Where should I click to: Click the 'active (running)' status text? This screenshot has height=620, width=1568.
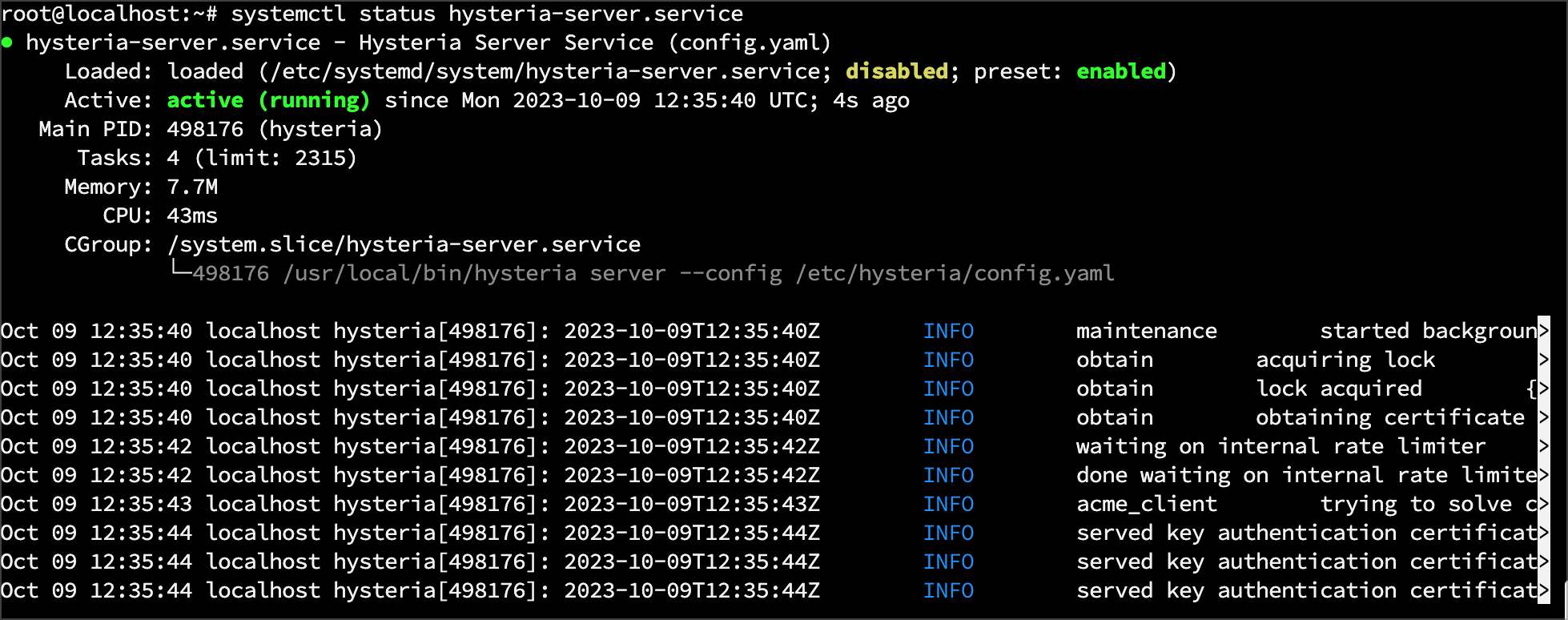(268, 100)
